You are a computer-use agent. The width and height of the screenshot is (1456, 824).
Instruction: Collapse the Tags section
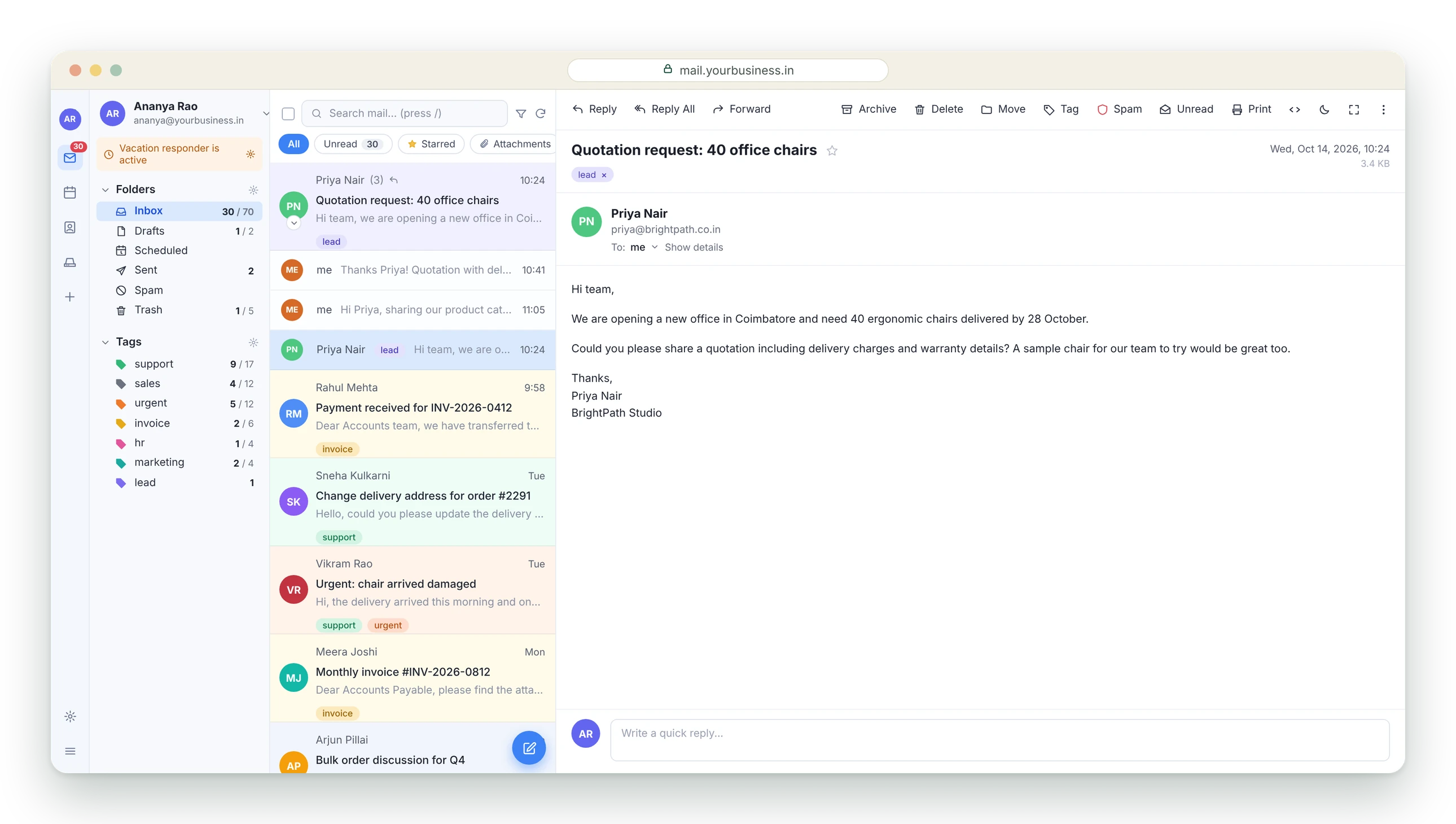[106, 342]
